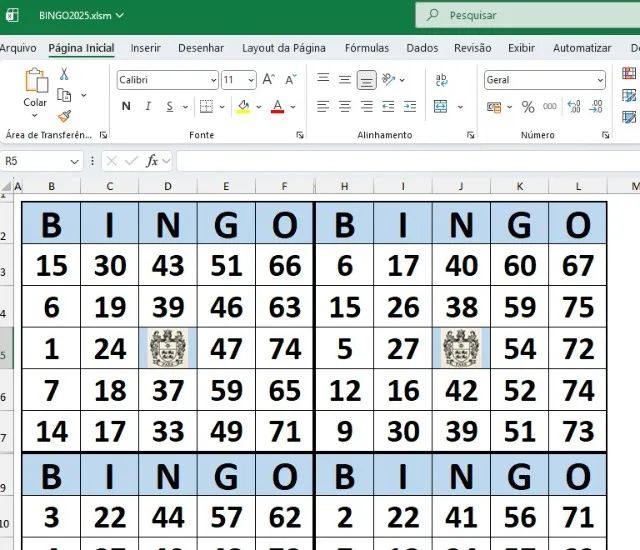Click the fx insert function icon

pyautogui.click(x=152, y=161)
